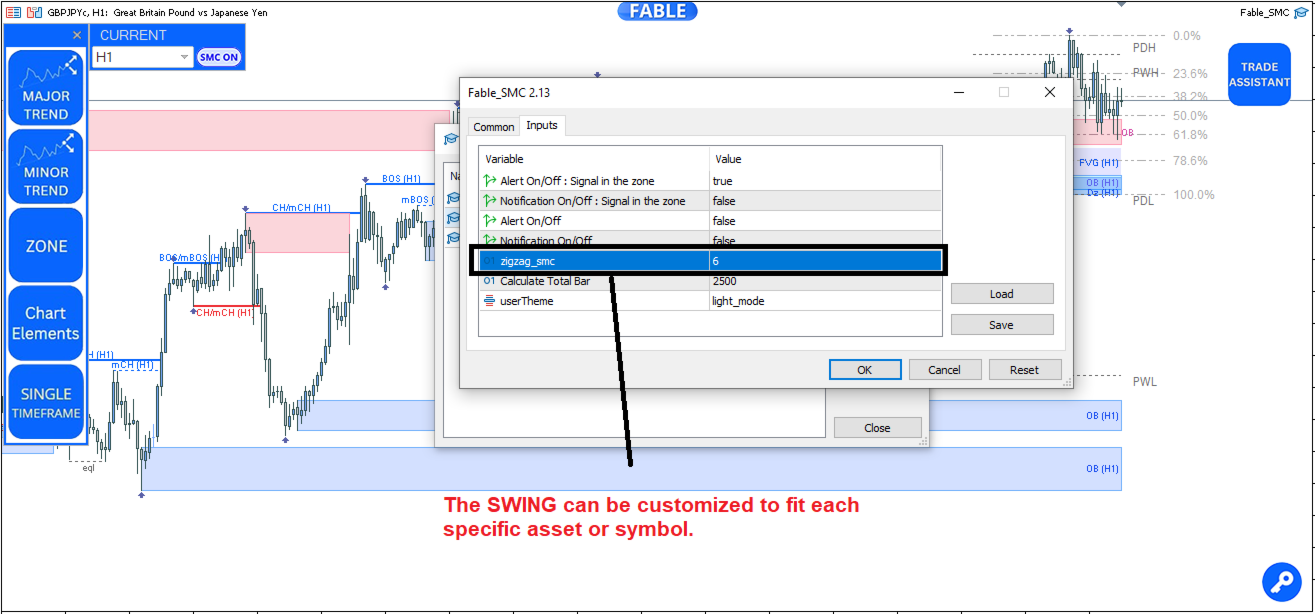This screenshot has height=614, width=1315.
Task: Click the Fable_SMC graduation cap icon
Action: (1300, 12)
